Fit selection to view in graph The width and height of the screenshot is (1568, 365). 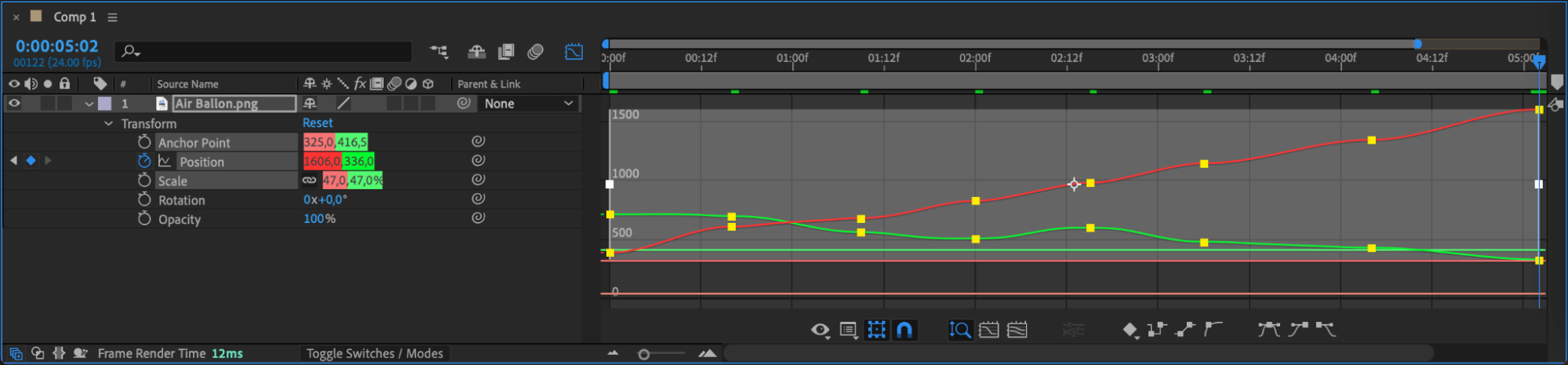coord(989,330)
